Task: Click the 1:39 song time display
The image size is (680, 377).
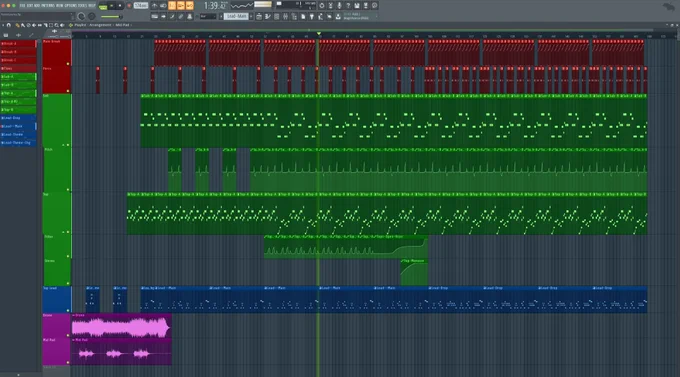Action: (x=215, y=6)
